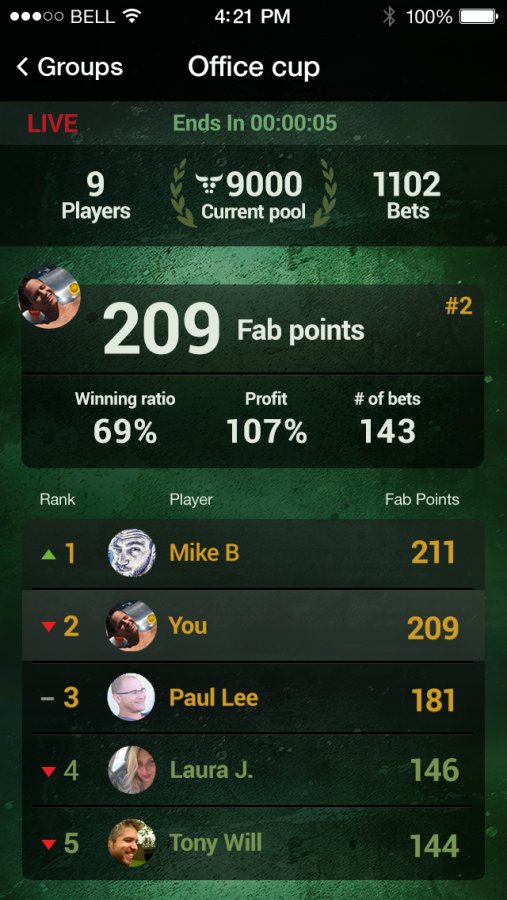Viewport: 507px width, 900px height.
Task: Open Mike B's avatar picture
Action: tap(131, 553)
